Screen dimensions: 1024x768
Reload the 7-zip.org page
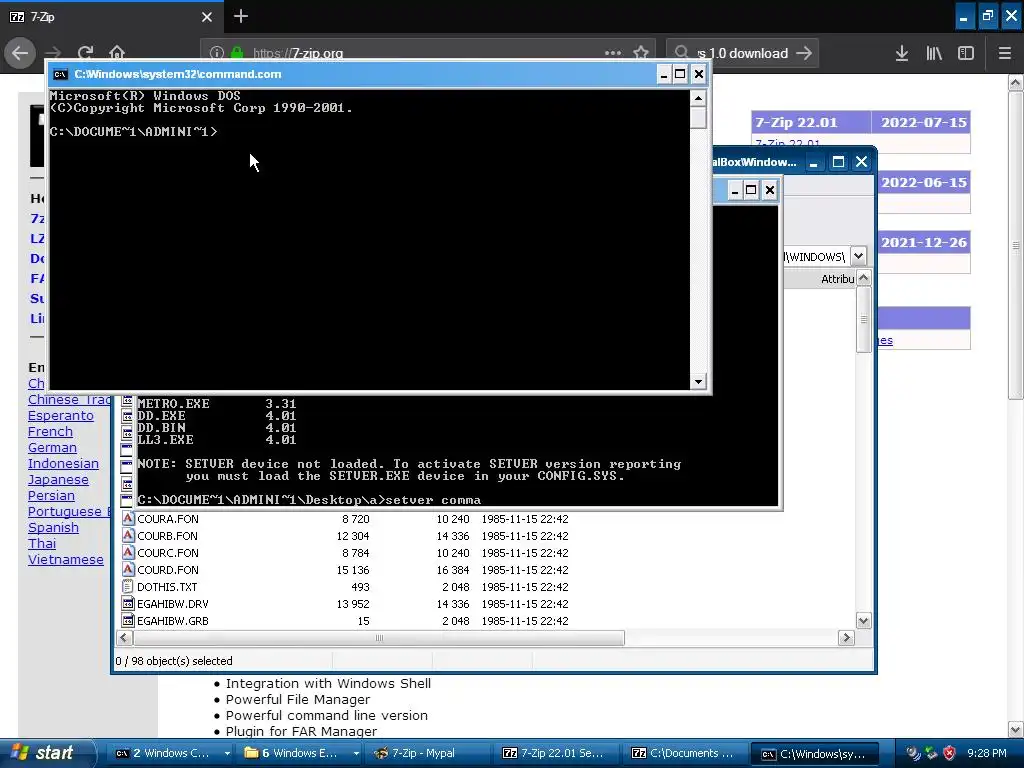[x=85, y=53]
